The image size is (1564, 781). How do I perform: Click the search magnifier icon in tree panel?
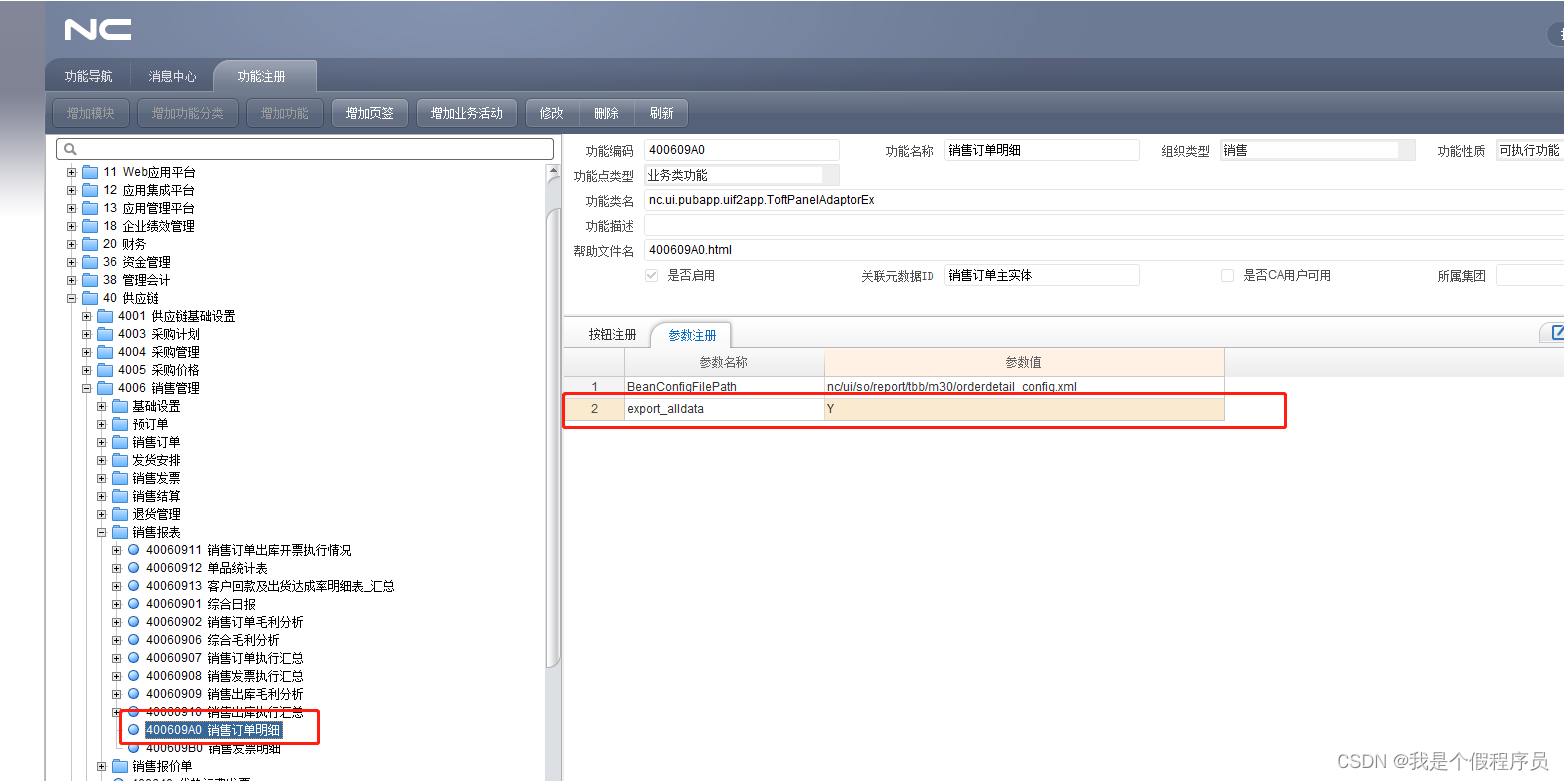[x=70, y=149]
